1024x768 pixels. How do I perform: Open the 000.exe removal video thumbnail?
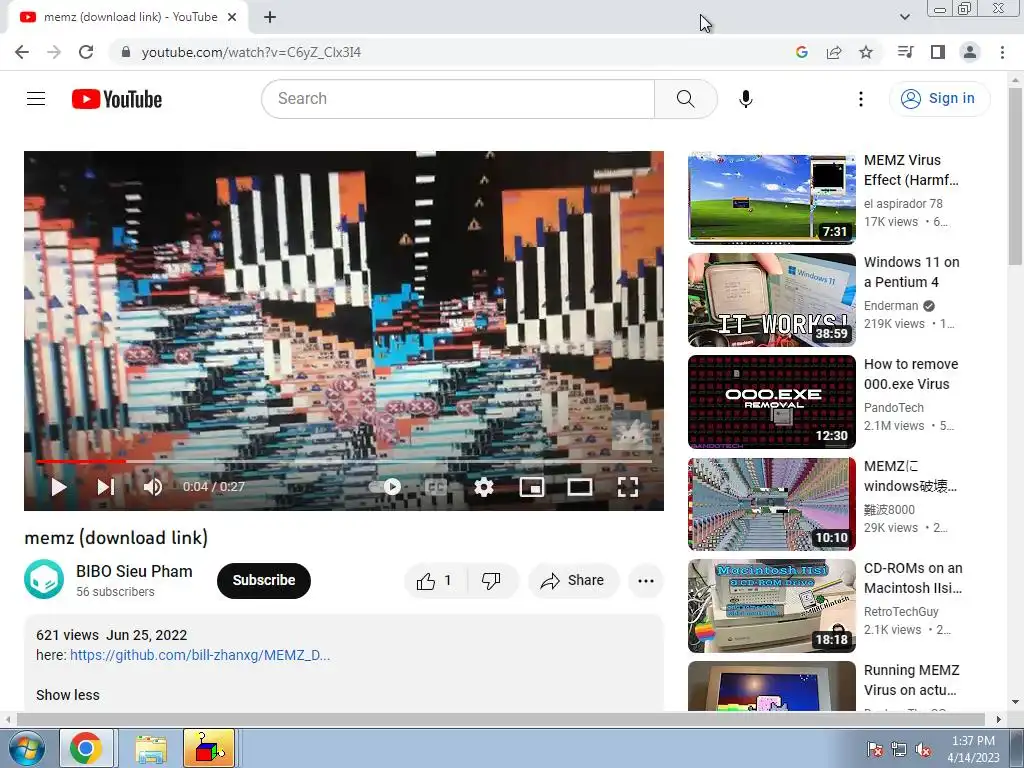[772, 402]
